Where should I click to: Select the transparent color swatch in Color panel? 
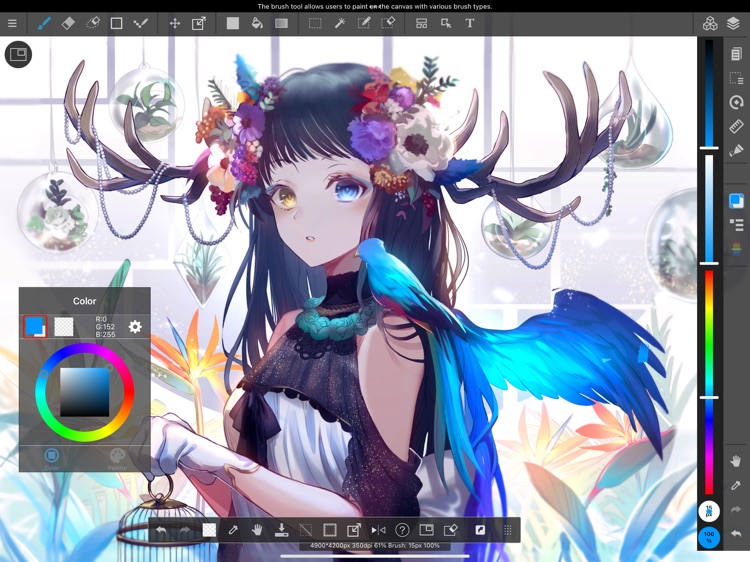click(x=64, y=327)
